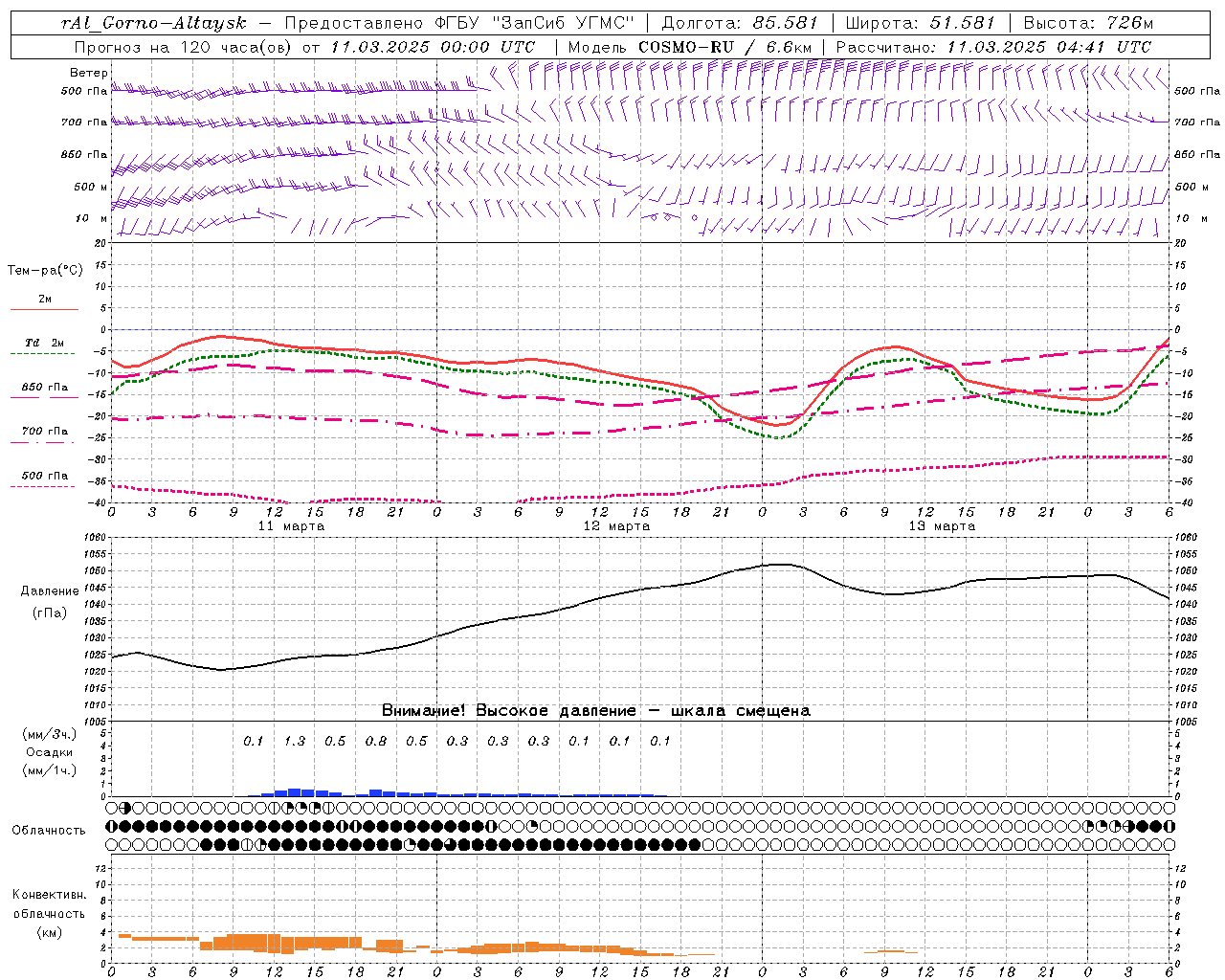1225x980 pixels.
Task: Click the peak of the black pressure curve
Action: 782,564
